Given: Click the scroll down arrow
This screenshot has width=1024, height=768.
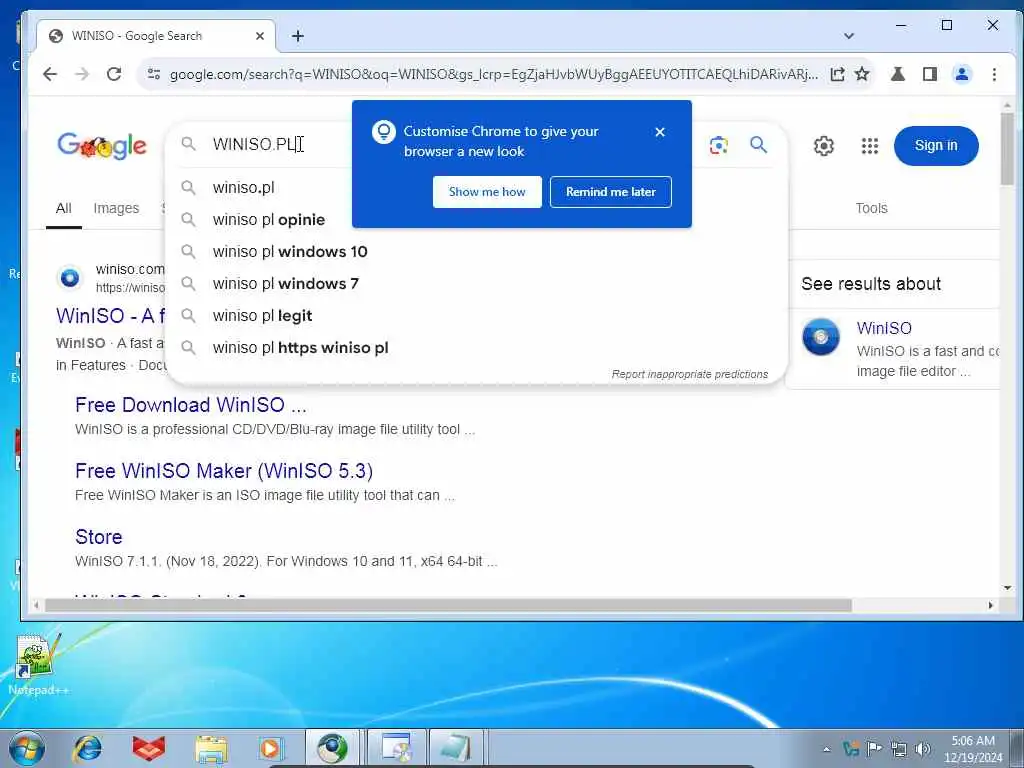Looking at the screenshot, I should tap(1007, 588).
